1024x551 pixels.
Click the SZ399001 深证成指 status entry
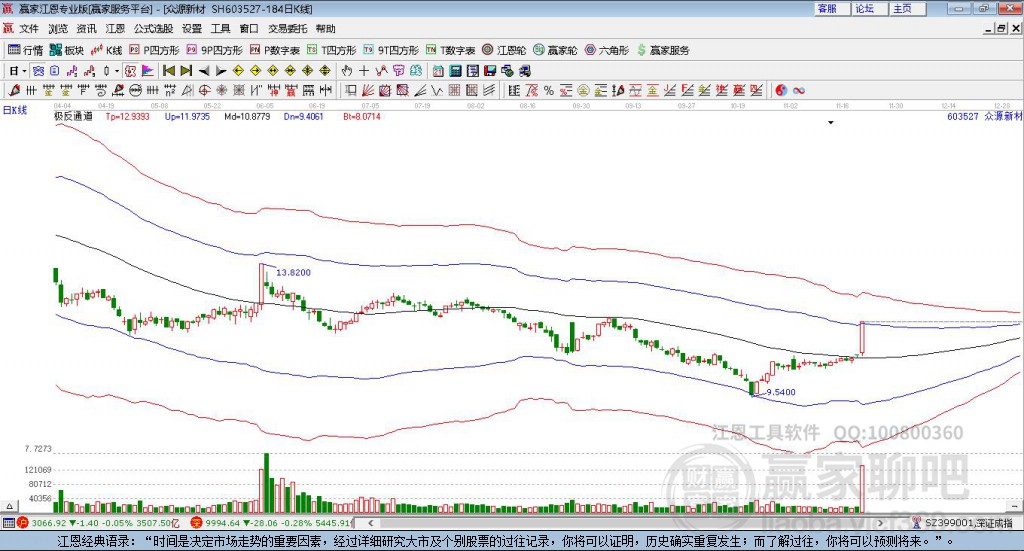(963, 523)
